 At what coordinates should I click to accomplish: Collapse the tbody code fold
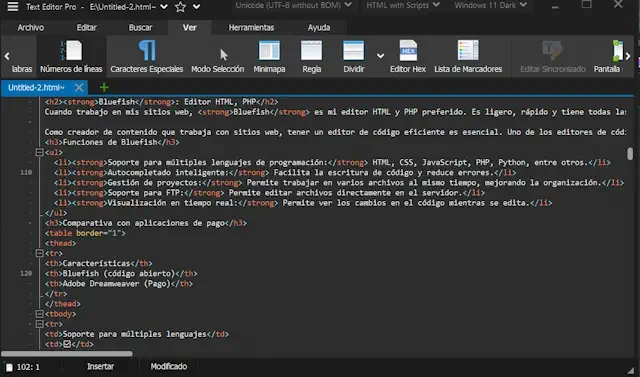40,314
